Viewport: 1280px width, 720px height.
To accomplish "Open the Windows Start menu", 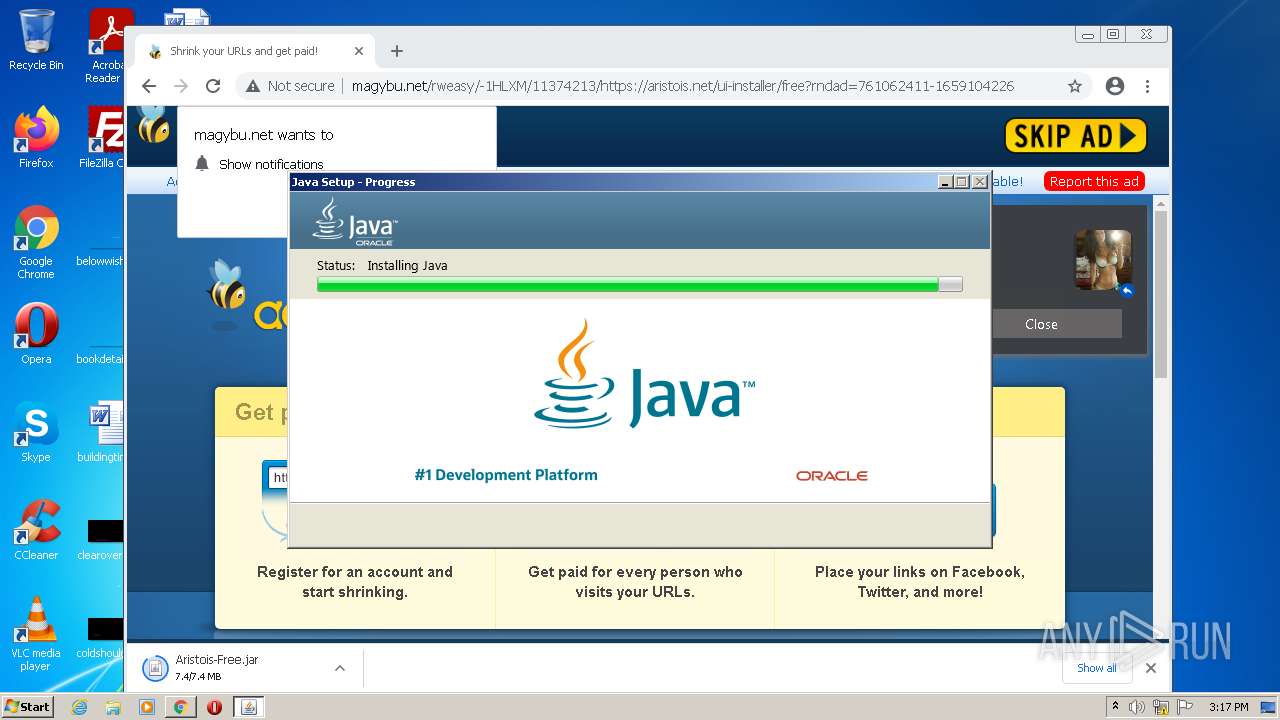I will (x=28, y=706).
